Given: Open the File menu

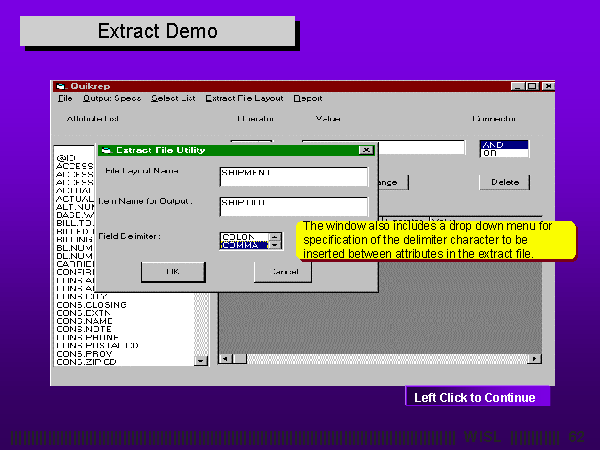Looking at the screenshot, I should (x=65, y=98).
